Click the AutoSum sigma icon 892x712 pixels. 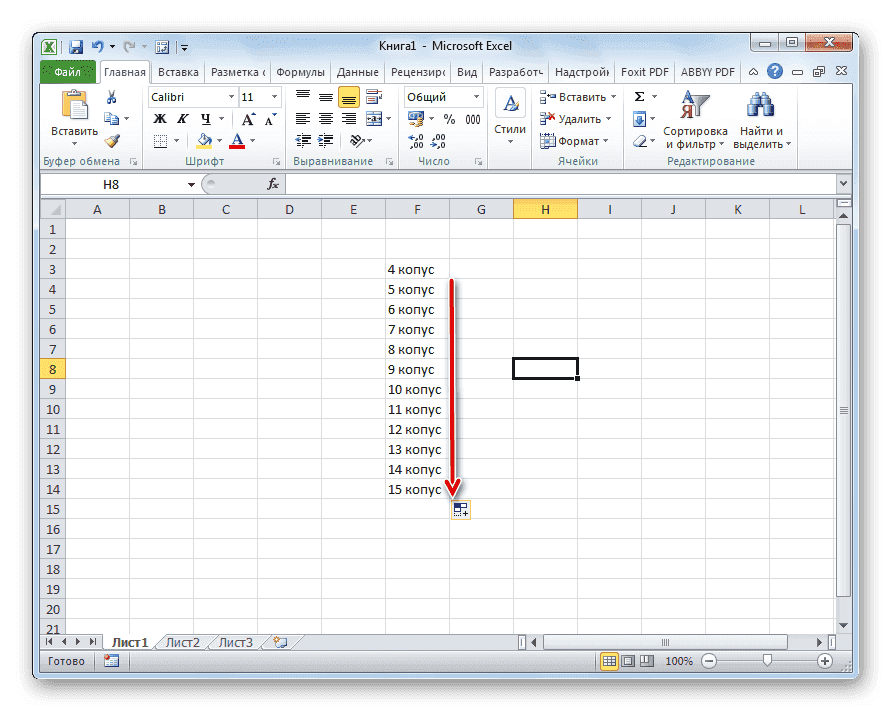pos(637,96)
